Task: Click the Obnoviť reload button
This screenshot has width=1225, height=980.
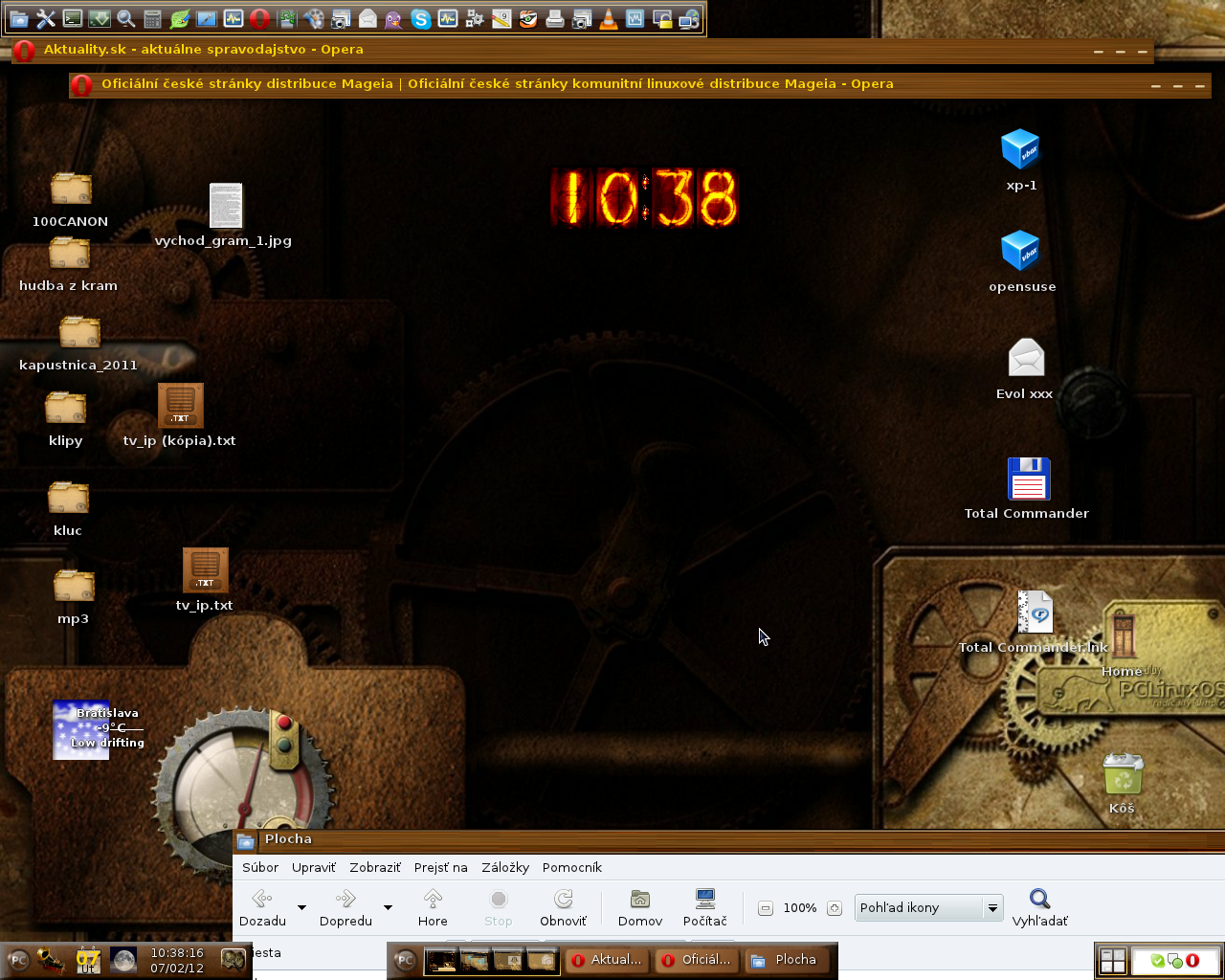Action: pyautogui.click(x=563, y=907)
